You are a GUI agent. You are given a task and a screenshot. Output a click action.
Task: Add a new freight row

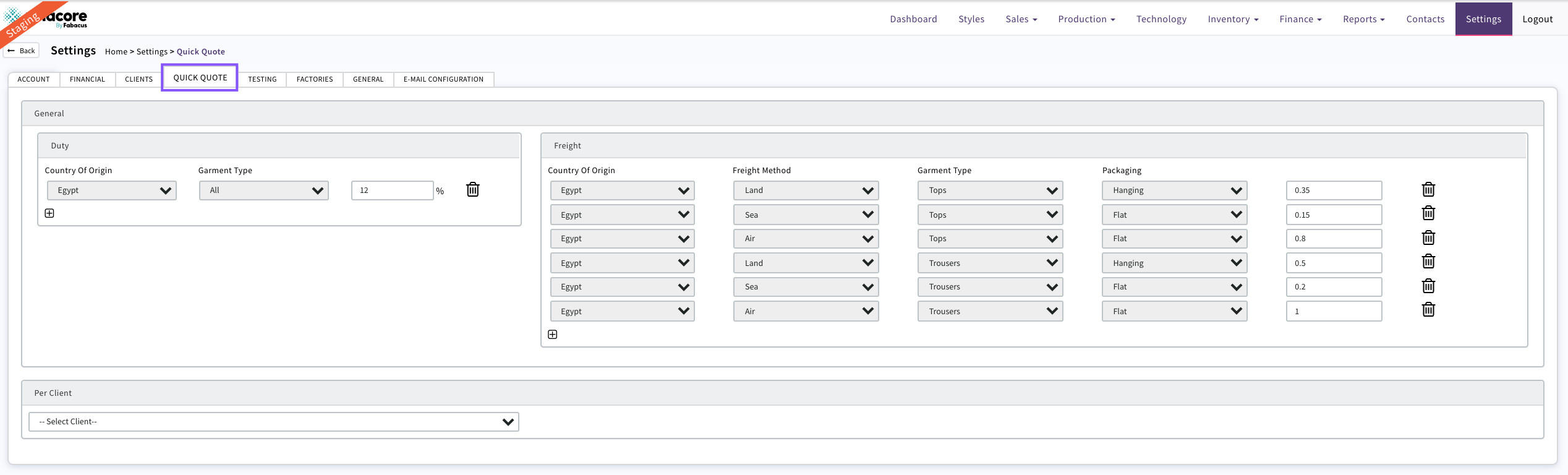click(553, 335)
